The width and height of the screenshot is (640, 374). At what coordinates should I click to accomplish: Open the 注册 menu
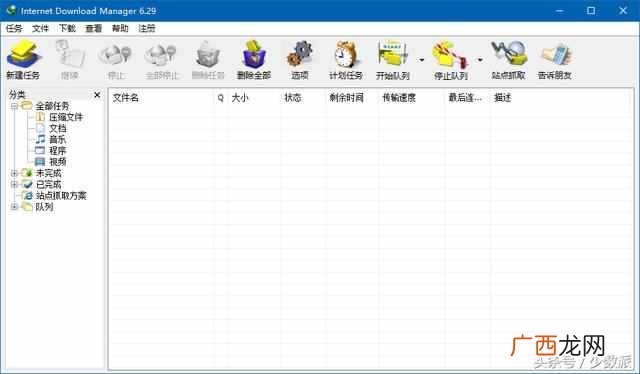tap(147, 28)
